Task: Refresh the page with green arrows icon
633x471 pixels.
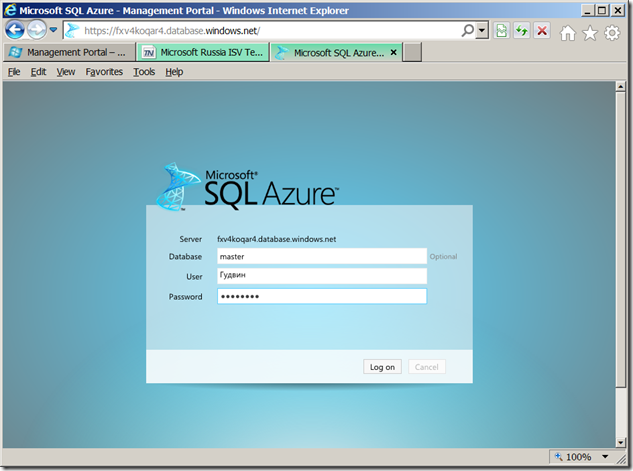Action: coord(522,31)
